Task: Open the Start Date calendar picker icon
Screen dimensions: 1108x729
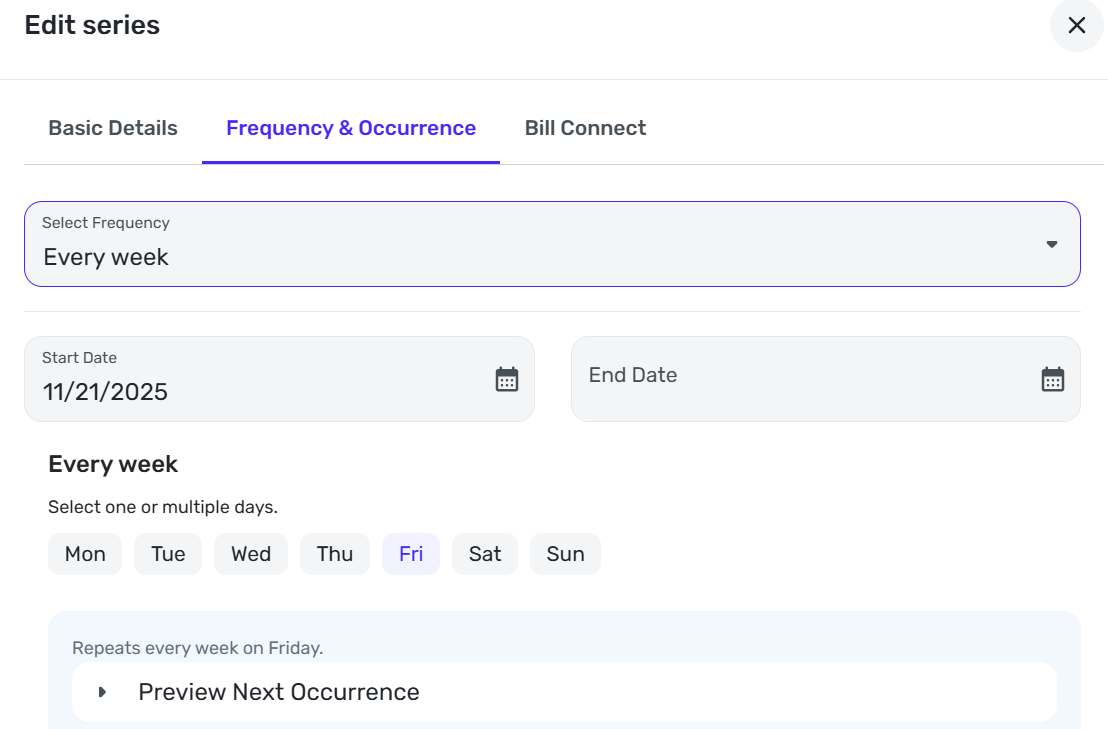Action: tap(507, 379)
